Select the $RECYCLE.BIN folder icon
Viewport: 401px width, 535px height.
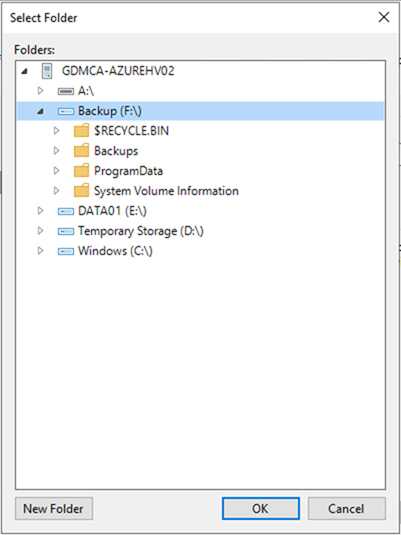(x=82, y=131)
